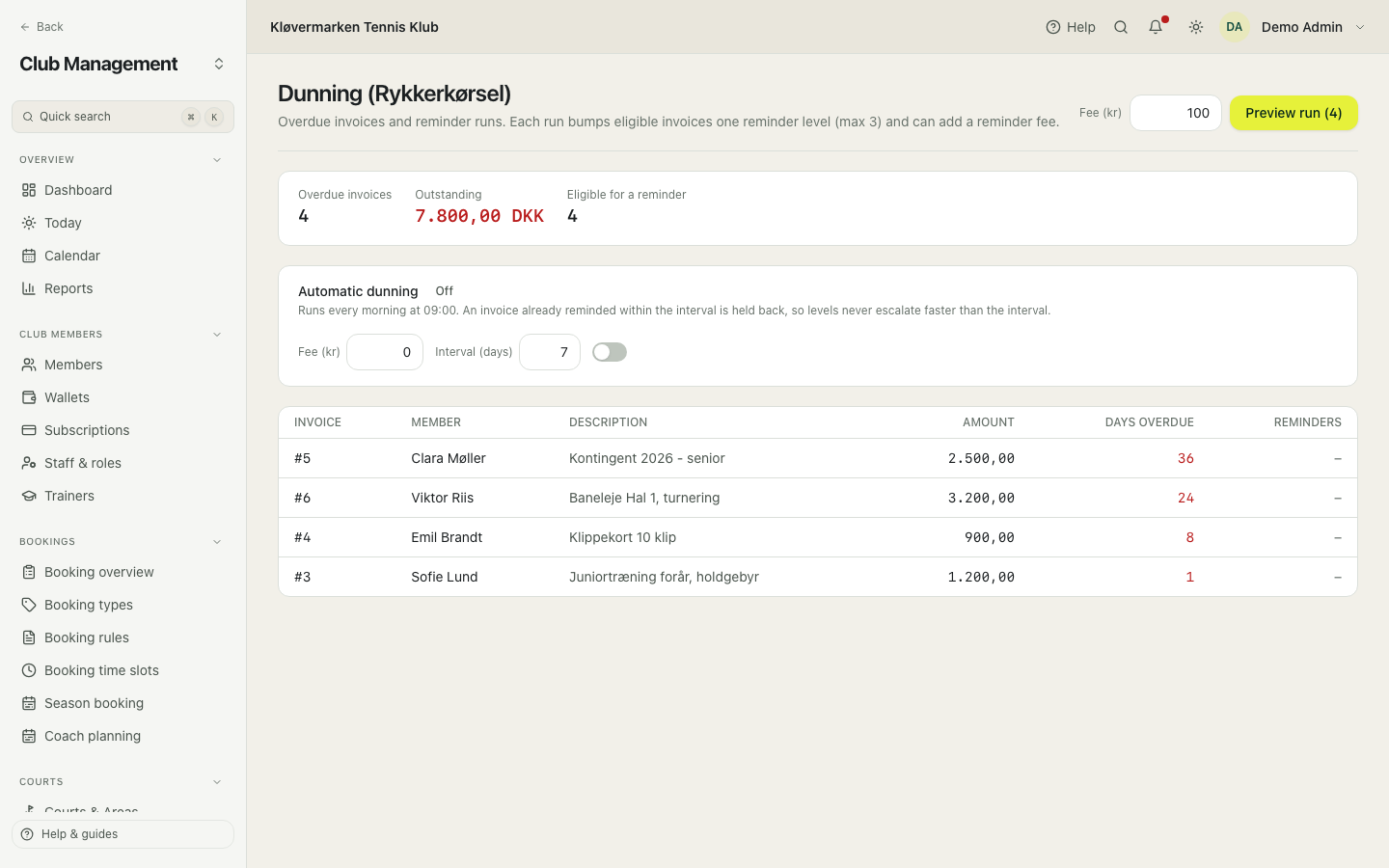This screenshot has width=1389, height=868.
Task: Click the Wallets icon
Action: coord(29,397)
